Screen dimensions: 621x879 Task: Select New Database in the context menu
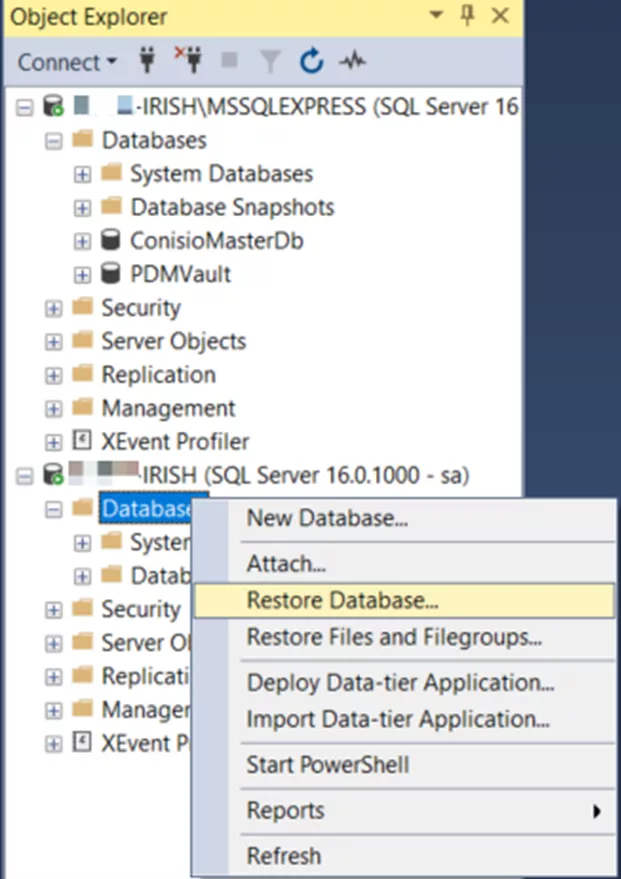click(x=327, y=518)
